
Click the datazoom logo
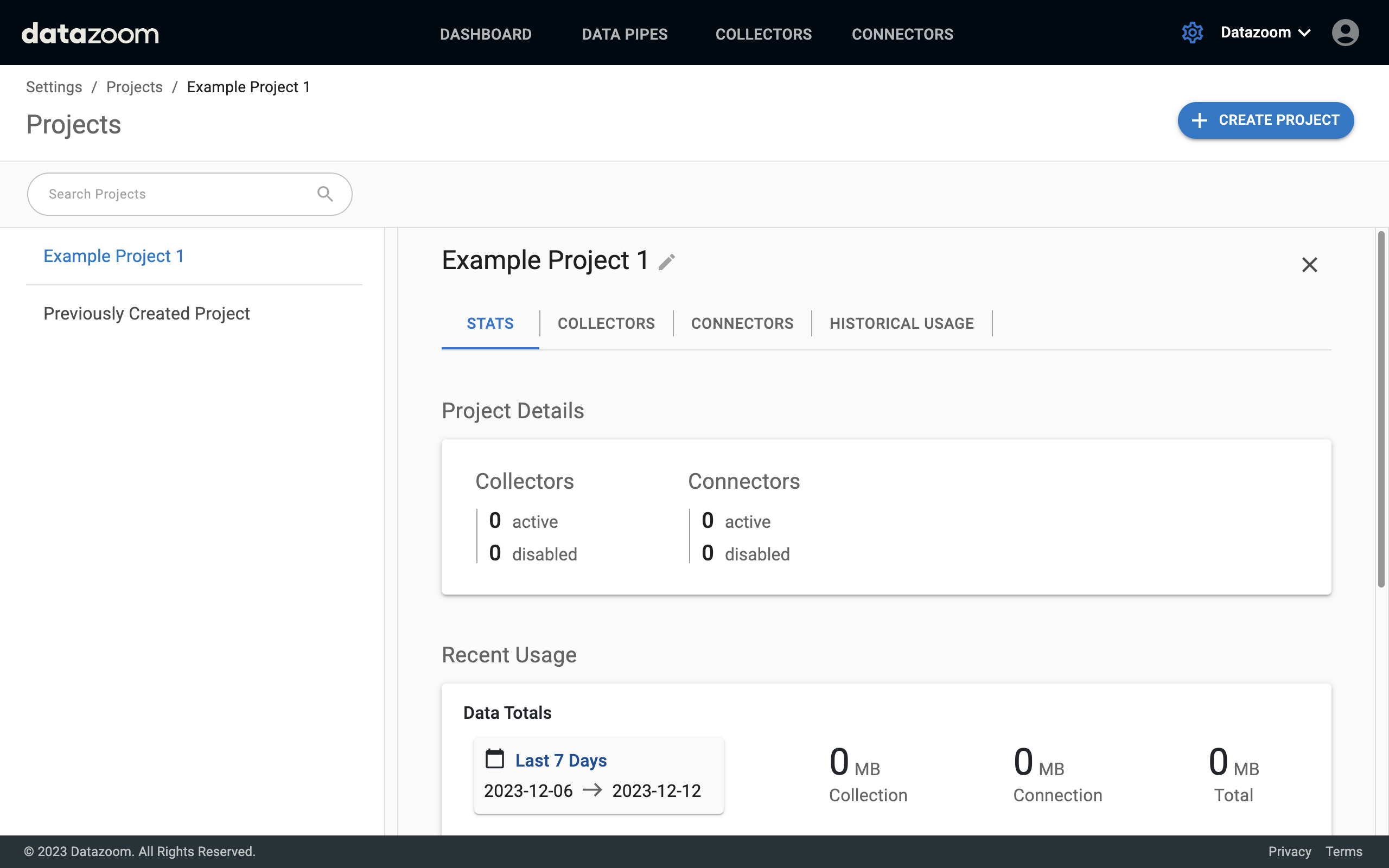coord(90,33)
